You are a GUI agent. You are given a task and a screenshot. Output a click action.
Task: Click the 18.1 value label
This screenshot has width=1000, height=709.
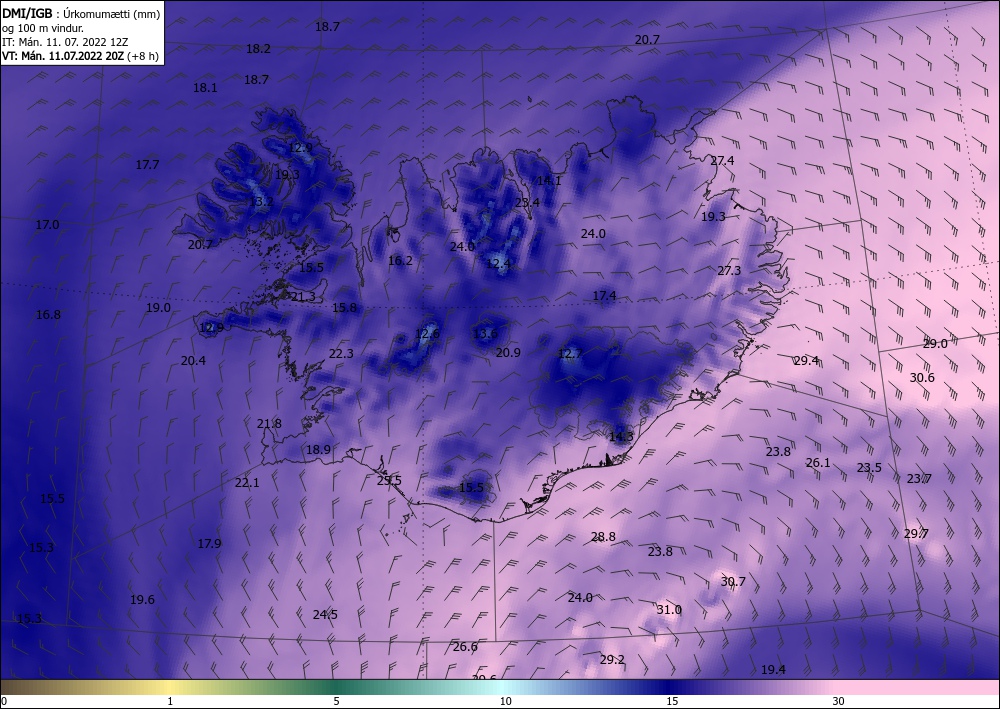(x=205, y=88)
